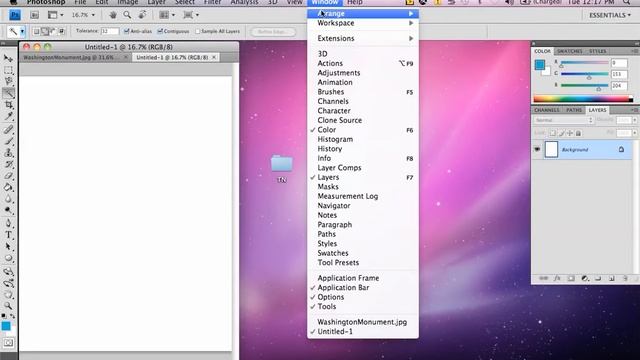Toggle Application Bar in Window menu

point(363,287)
